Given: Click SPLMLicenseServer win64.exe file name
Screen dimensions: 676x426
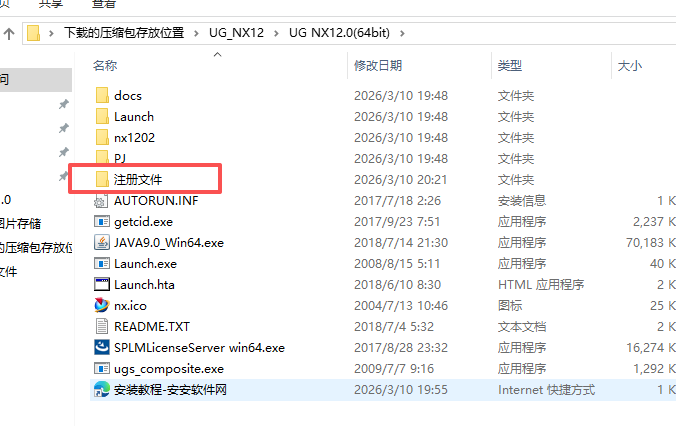Looking at the screenshot, I should (200, 348).
